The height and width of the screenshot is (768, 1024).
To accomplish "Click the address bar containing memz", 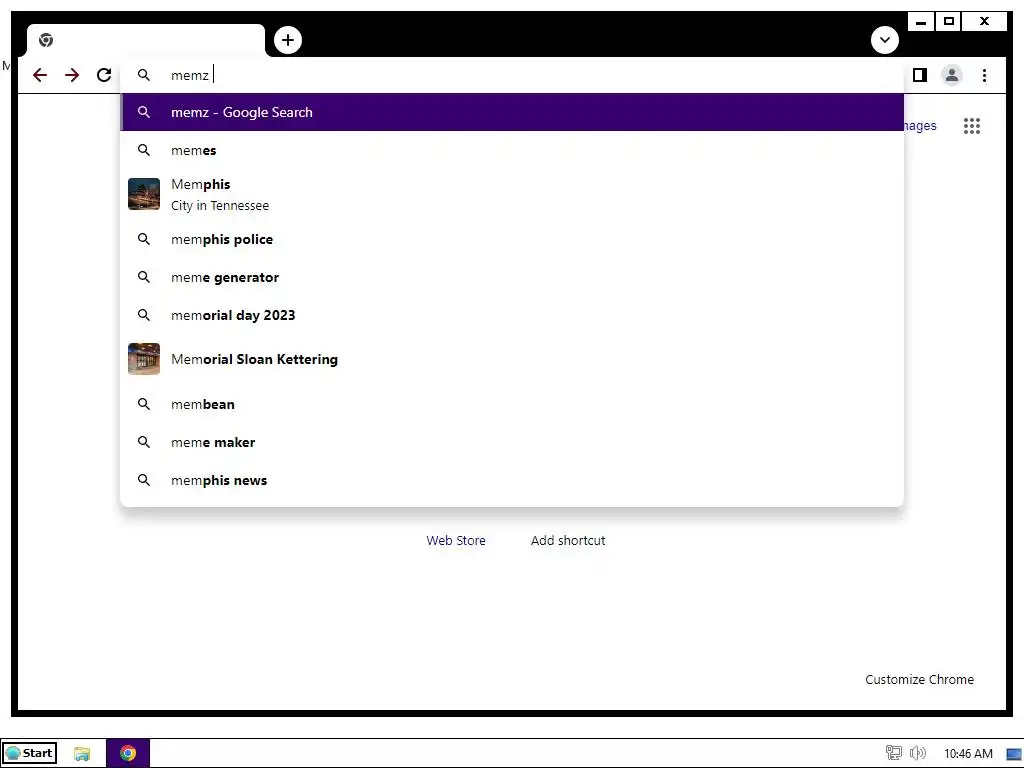I will coord(512,75).
